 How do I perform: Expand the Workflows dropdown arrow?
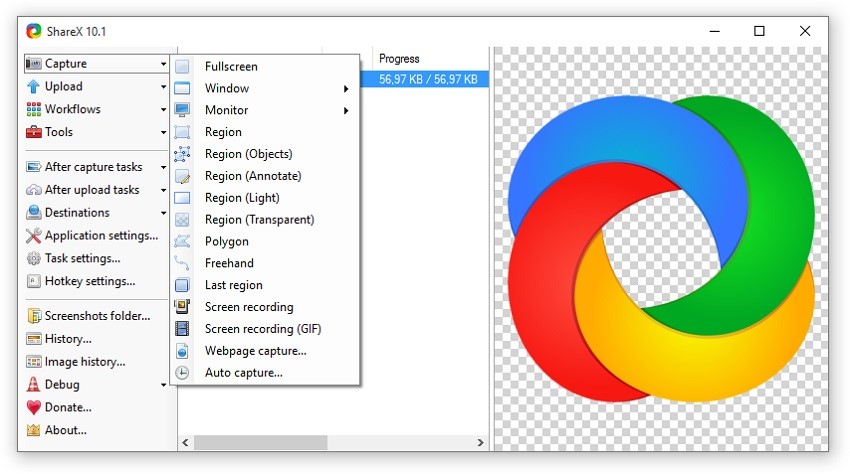tap(163, 110)
